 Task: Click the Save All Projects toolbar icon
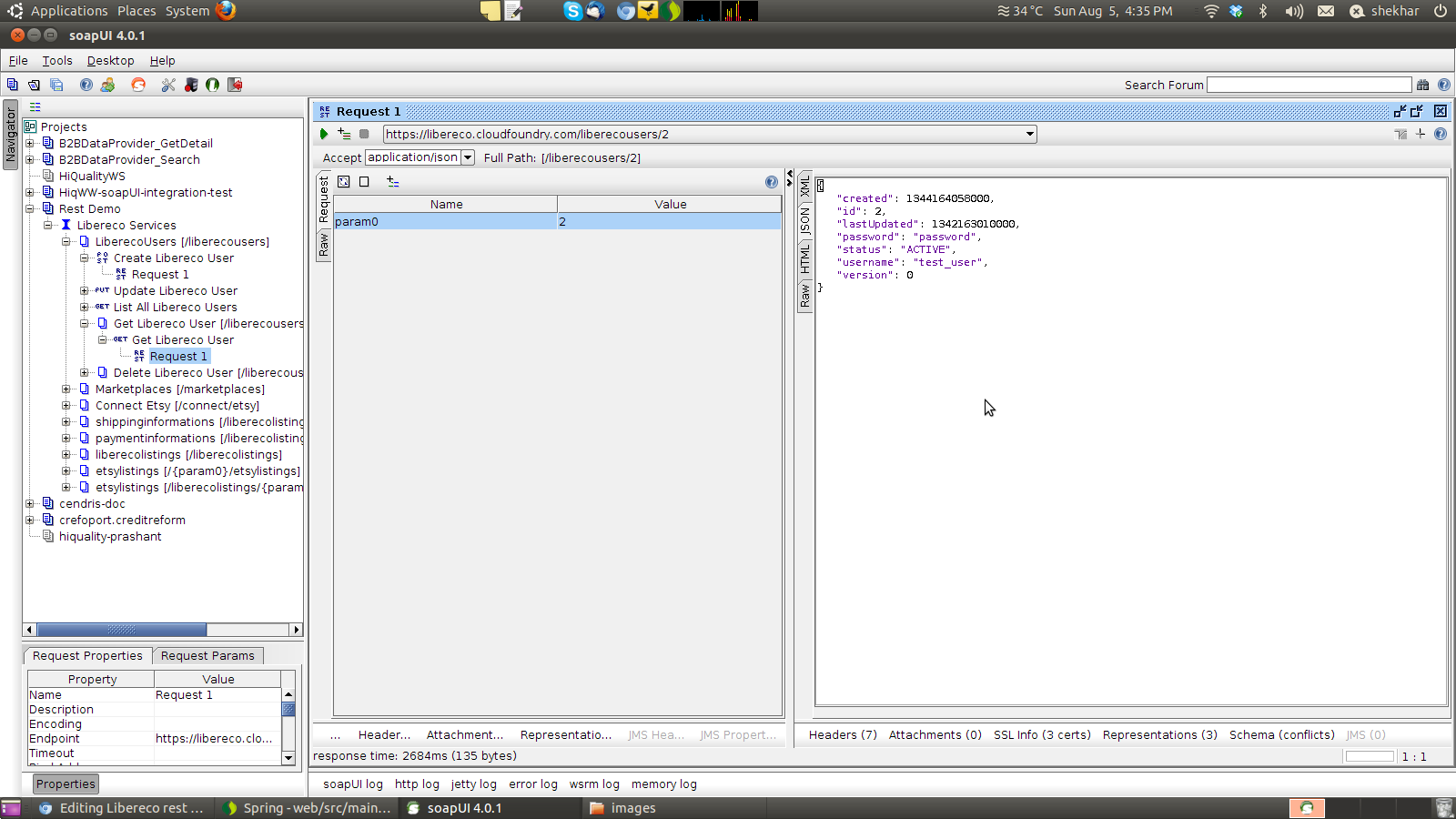coord(56,85)
